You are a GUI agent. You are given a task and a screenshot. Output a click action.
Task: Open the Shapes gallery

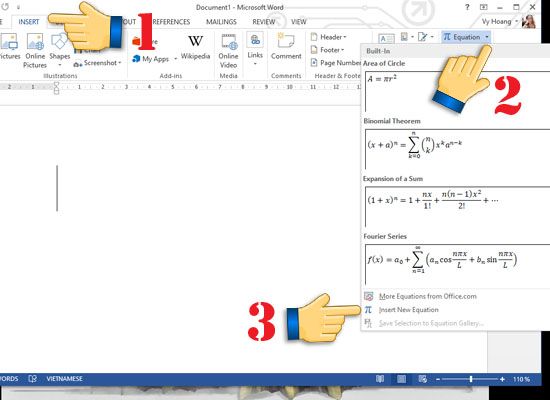point(59,51)
